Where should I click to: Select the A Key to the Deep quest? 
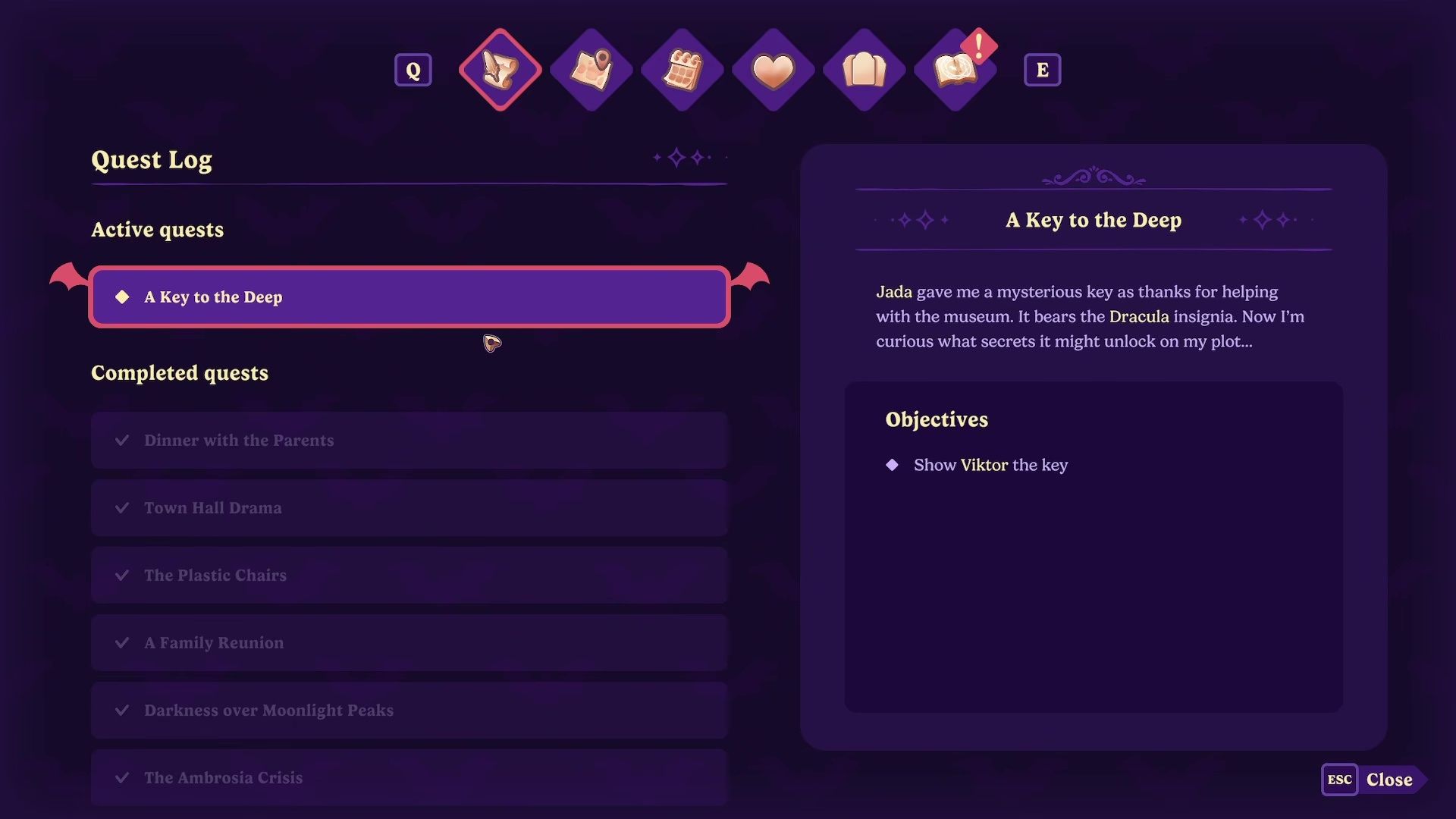click(409, 297)
